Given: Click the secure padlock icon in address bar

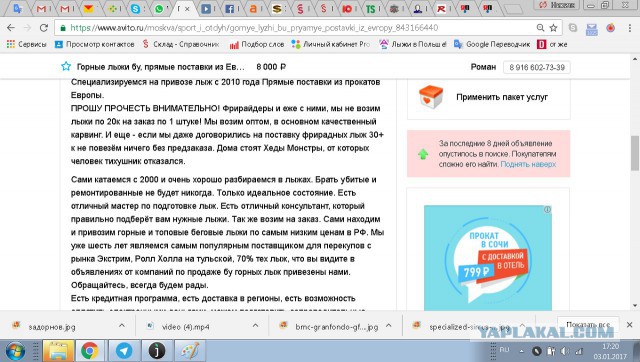Looking at the screenshot, I should coord(63,28).
